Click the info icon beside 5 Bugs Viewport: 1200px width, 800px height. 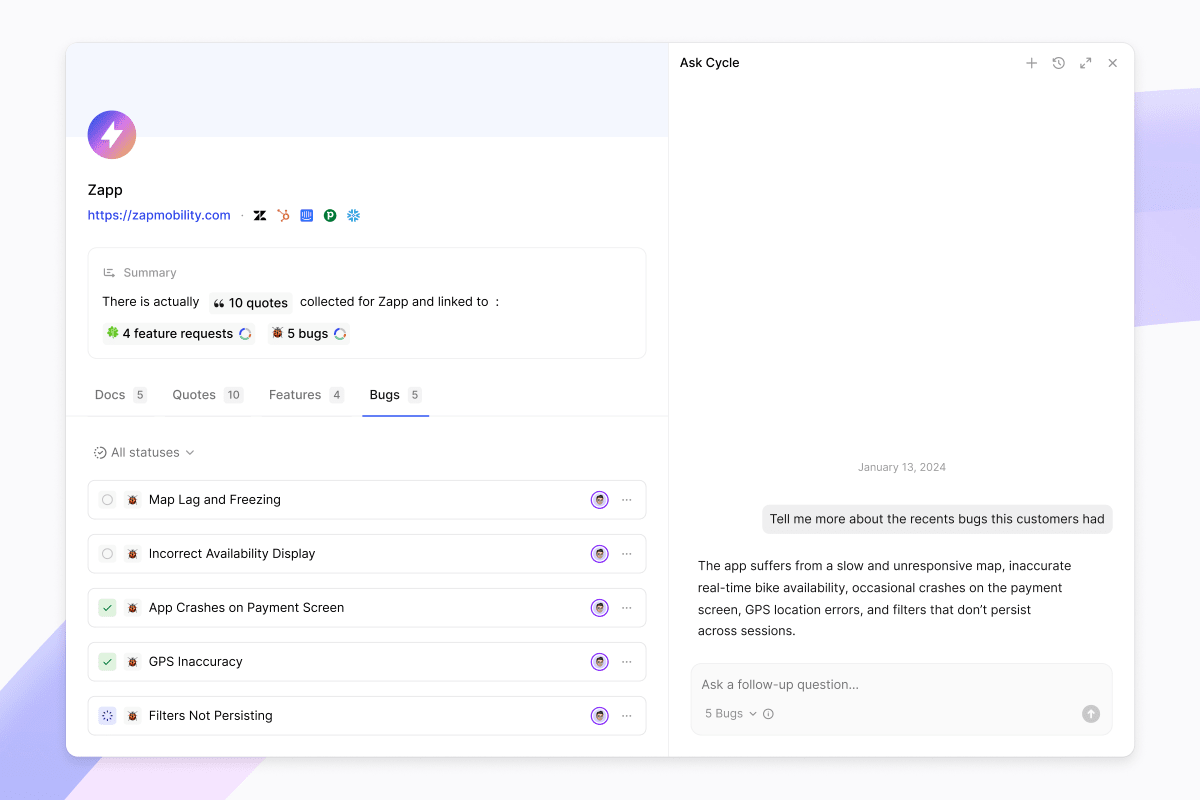(769, 714)
